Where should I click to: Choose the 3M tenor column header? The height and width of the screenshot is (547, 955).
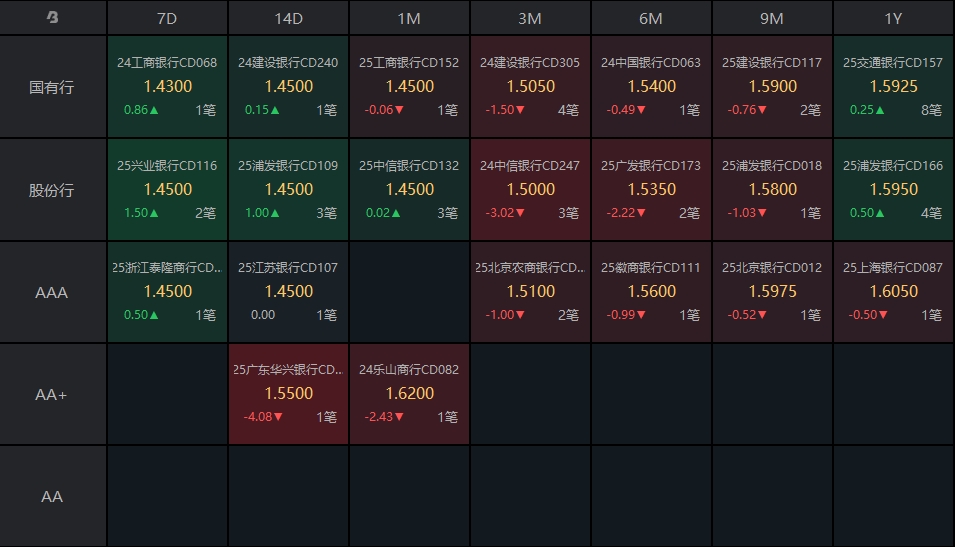(x=530, y=18)
